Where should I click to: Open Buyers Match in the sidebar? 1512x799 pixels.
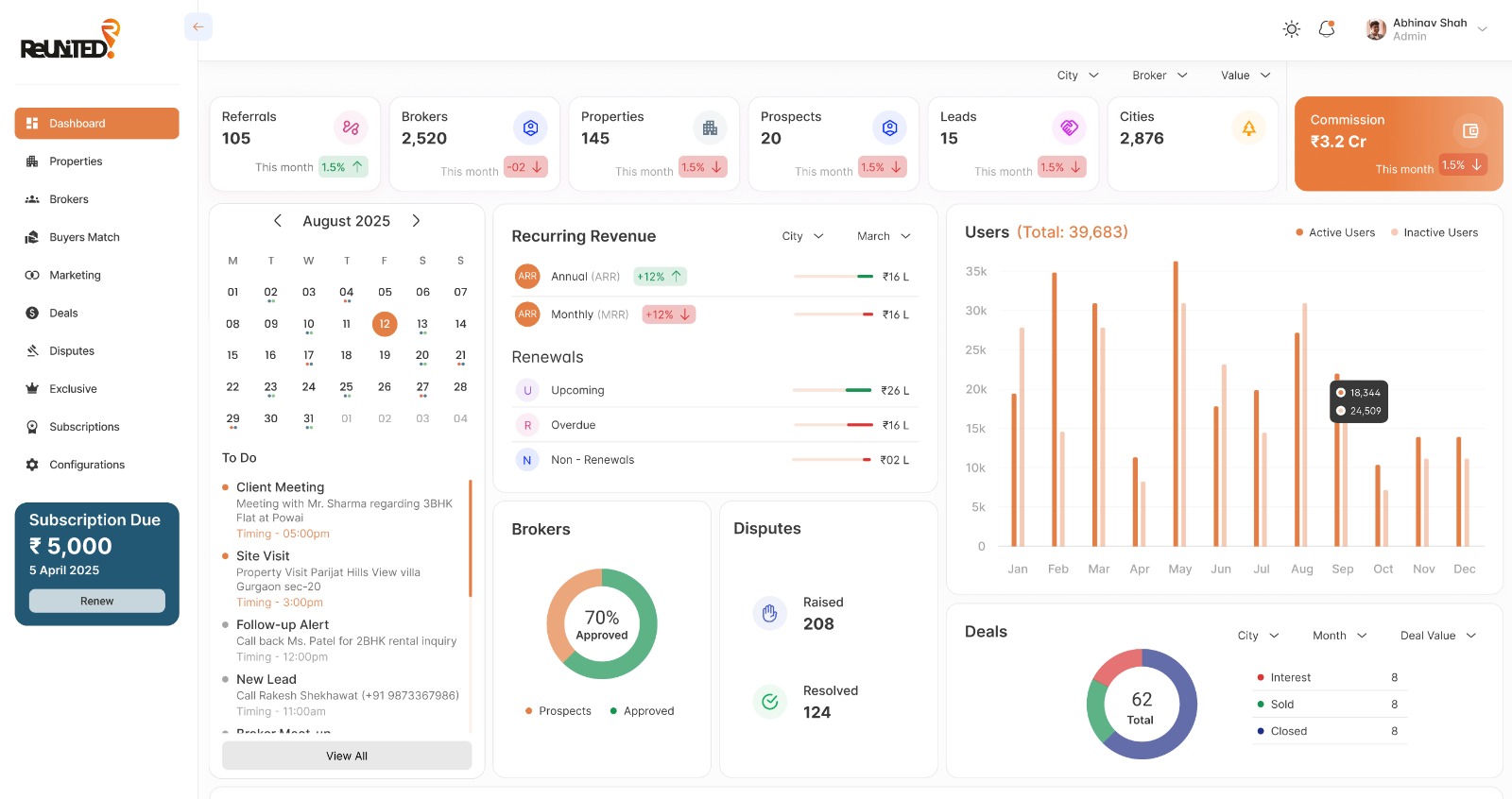click(x=84, y=237)
